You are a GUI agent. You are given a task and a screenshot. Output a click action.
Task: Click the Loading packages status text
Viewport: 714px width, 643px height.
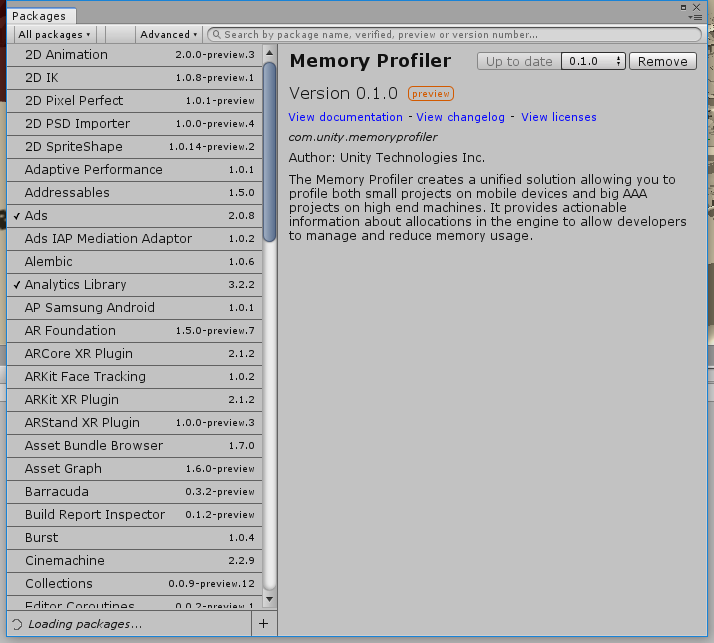click(x=85, y=624)
